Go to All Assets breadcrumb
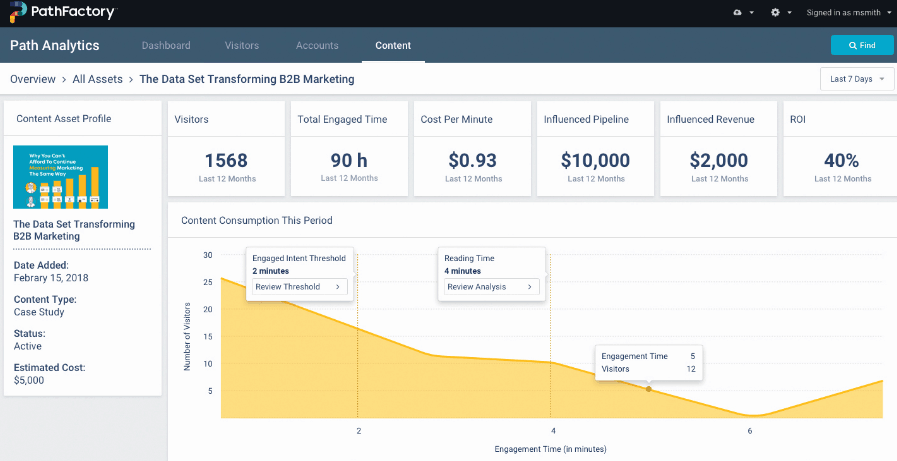This screenshot has width=897, height=461. coord(97,79)
